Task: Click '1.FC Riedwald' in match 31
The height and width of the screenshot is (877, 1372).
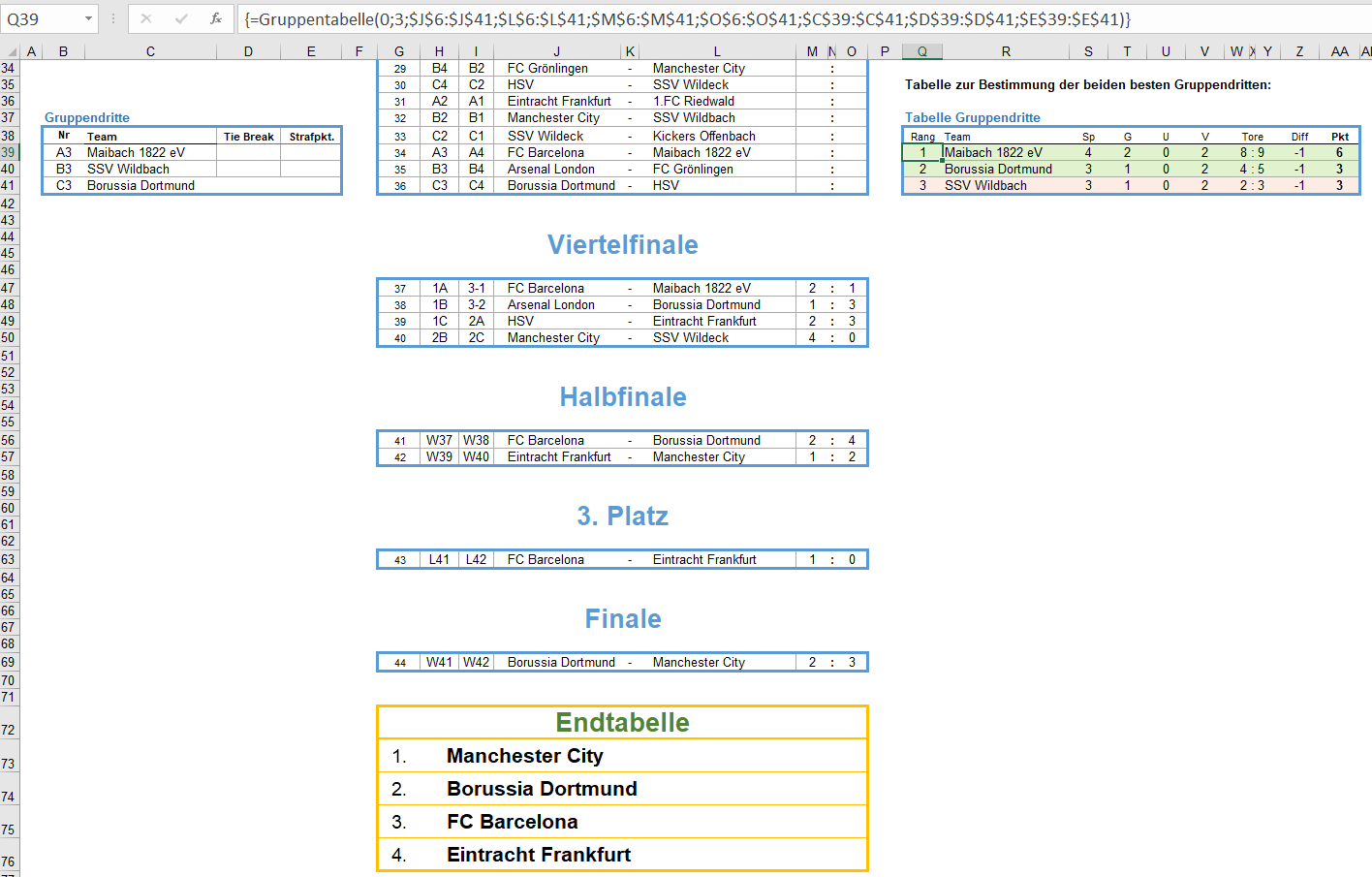Action: (694, 101)
